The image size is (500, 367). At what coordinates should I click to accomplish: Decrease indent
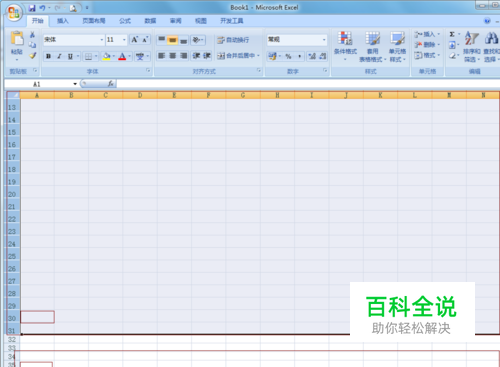tap(196, 56)
